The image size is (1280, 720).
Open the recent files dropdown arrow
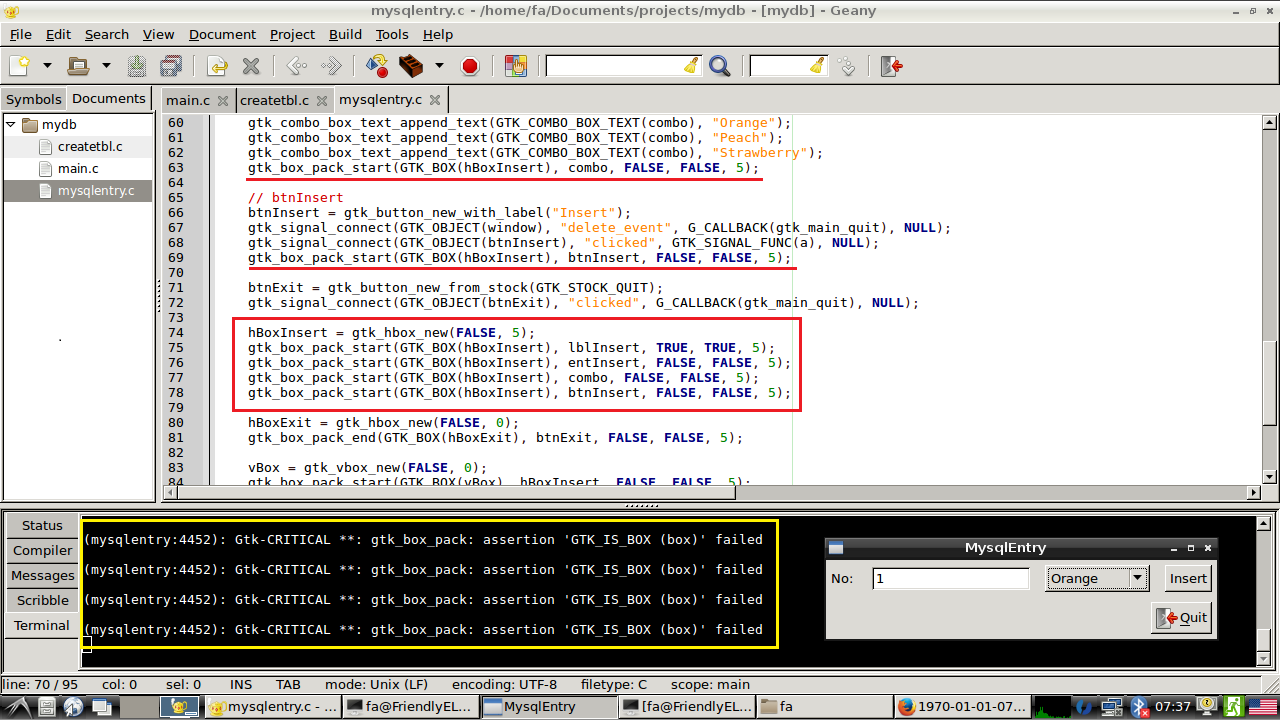pos(106,66)
